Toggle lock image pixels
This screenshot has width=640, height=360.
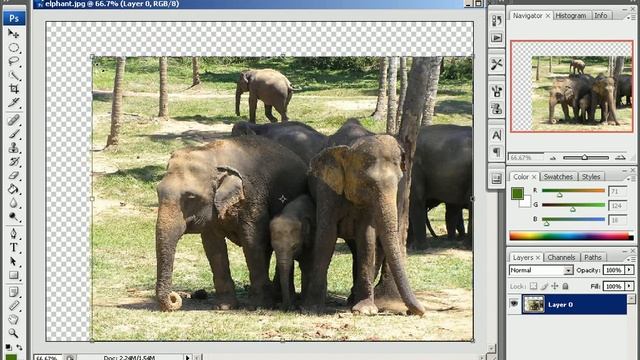[544, 286]
